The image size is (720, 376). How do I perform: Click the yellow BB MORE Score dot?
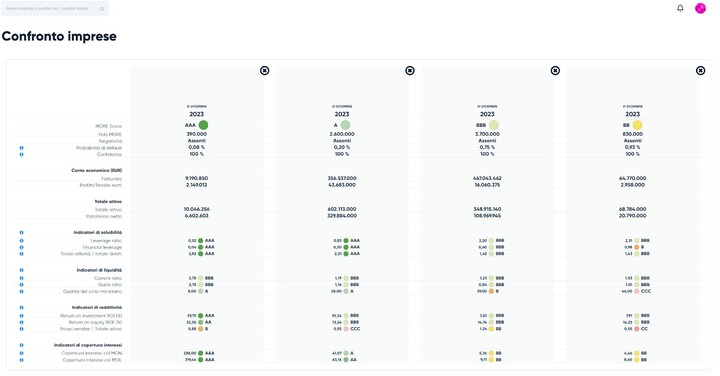tap(637, 125)
